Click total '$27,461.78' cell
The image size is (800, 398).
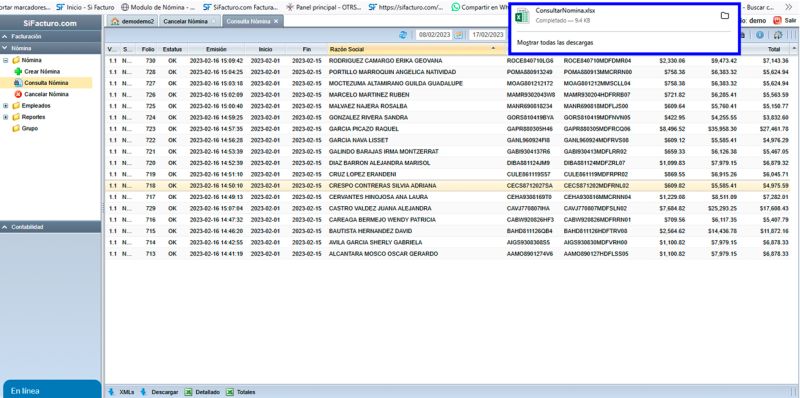pyautogui.click(x=774, y=129)
